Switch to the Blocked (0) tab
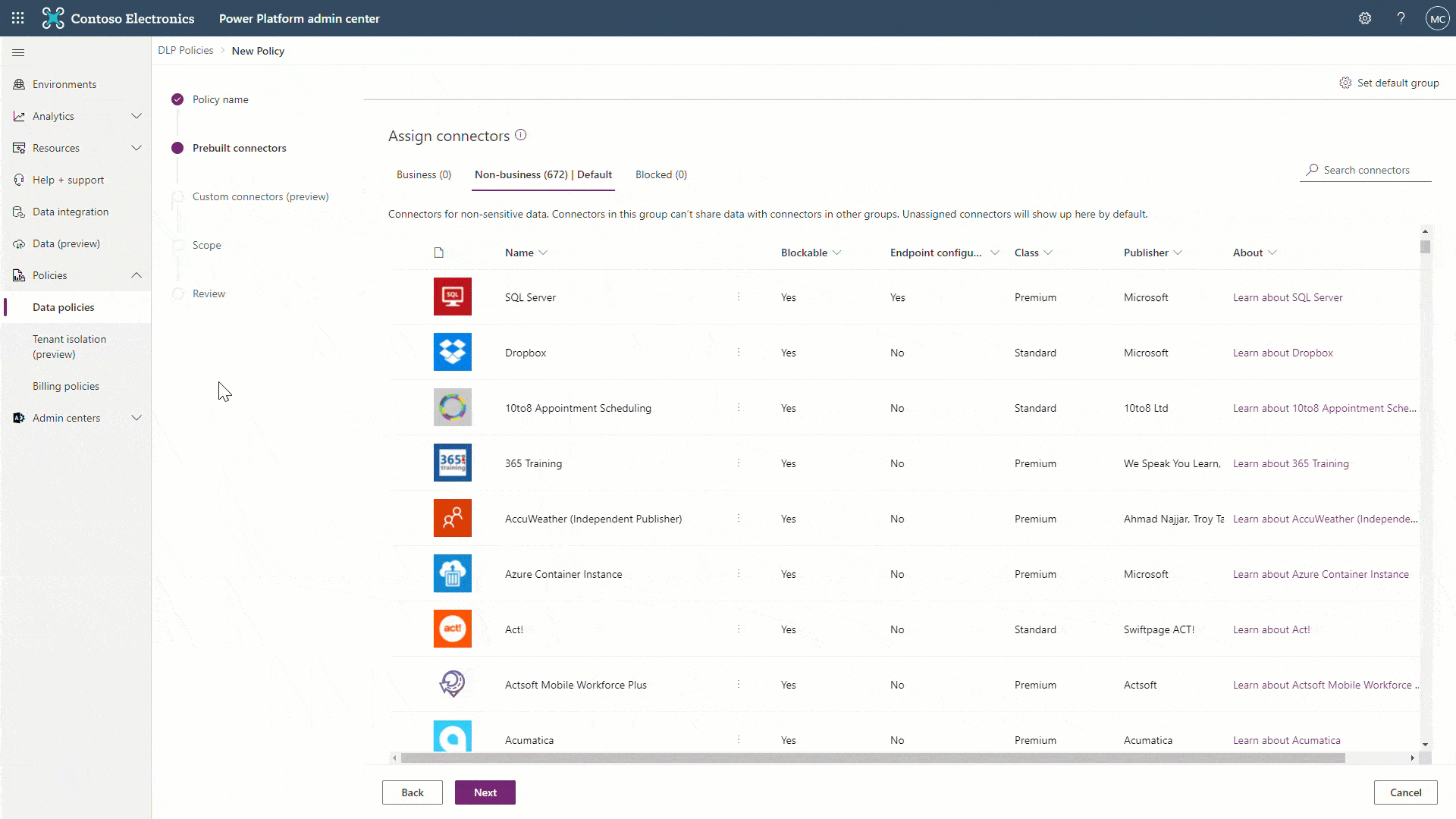 [661, 174]
